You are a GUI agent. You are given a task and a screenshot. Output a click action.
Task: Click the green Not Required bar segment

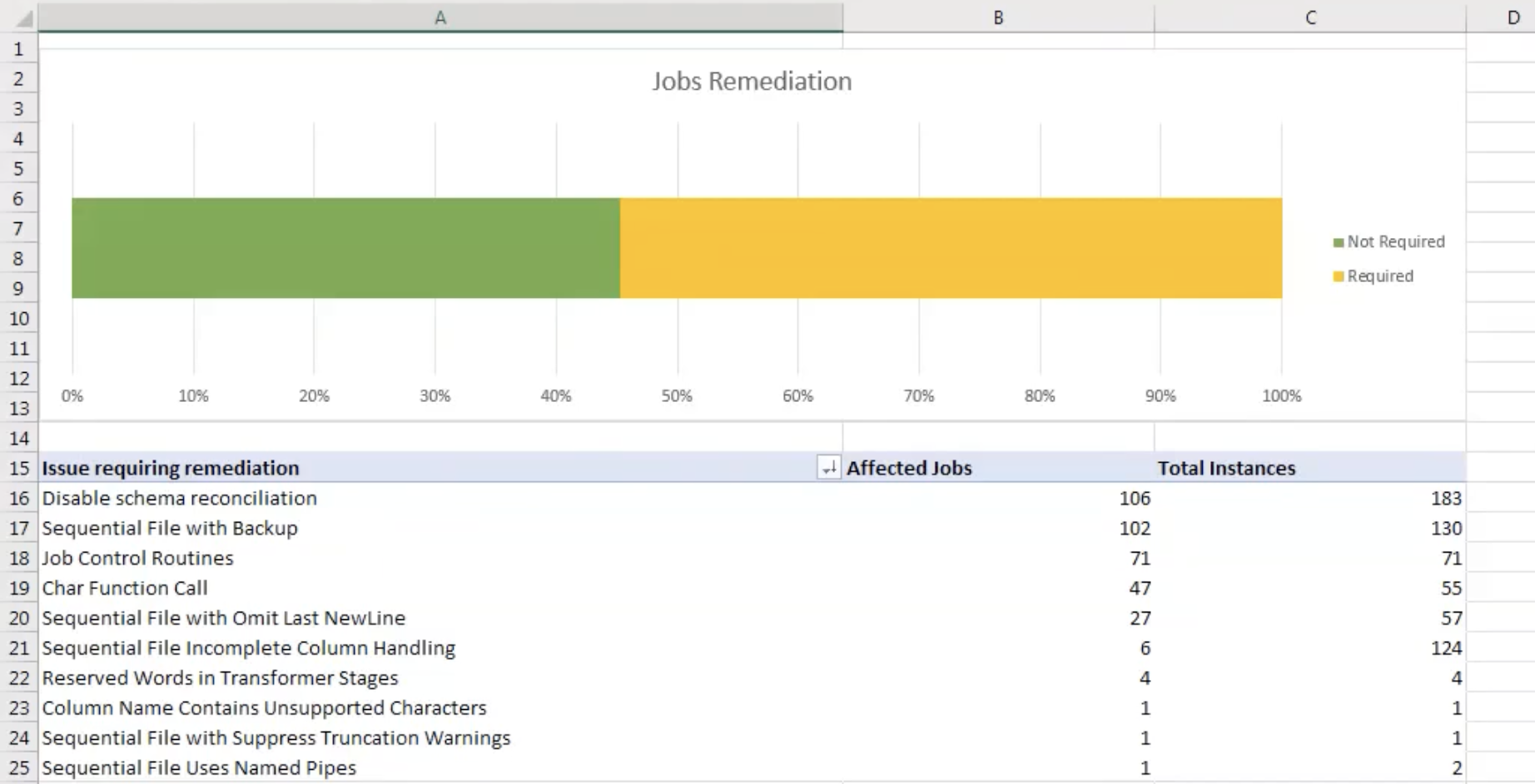345,248
